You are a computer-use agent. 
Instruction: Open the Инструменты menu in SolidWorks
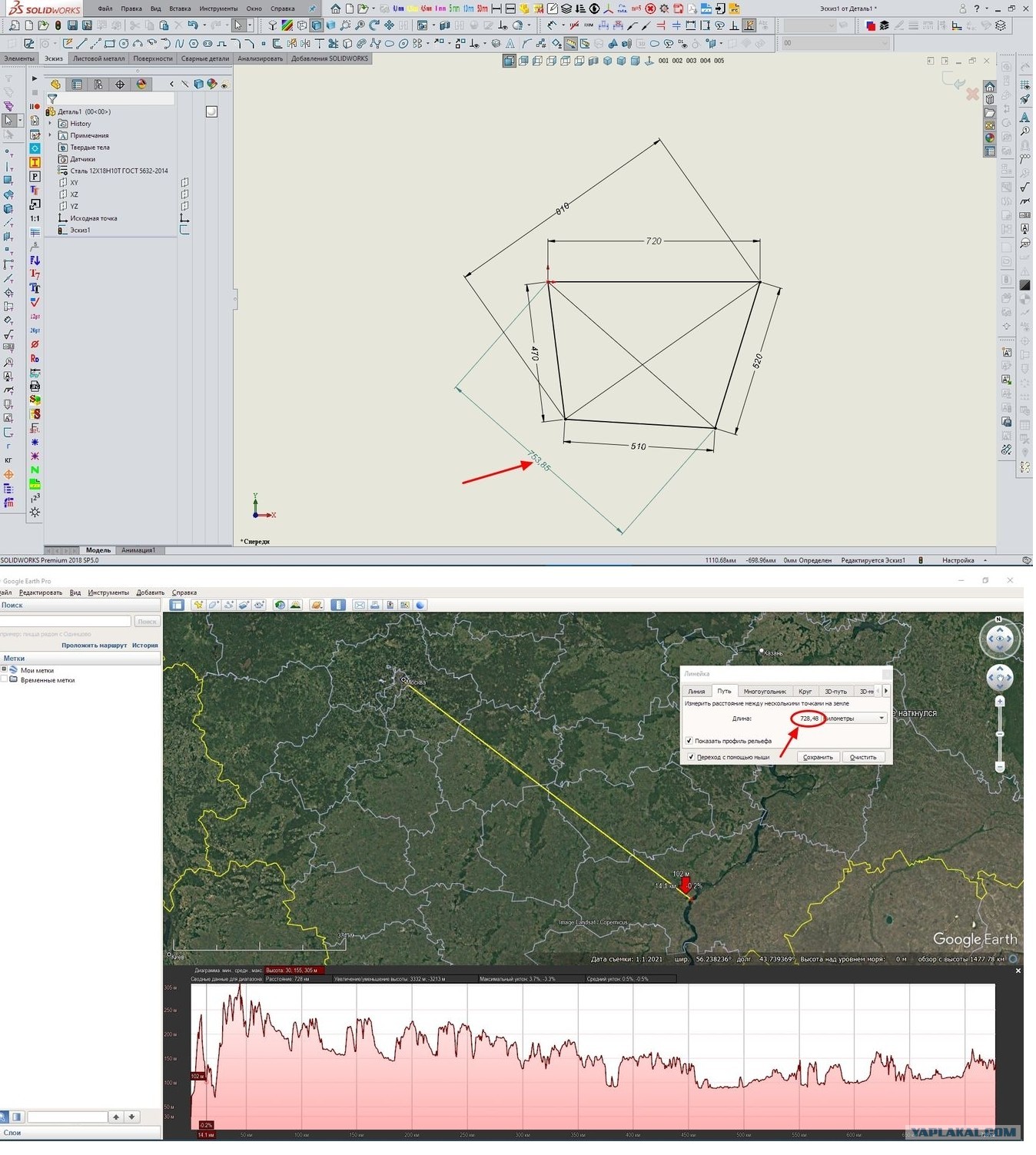click(218, 8)
